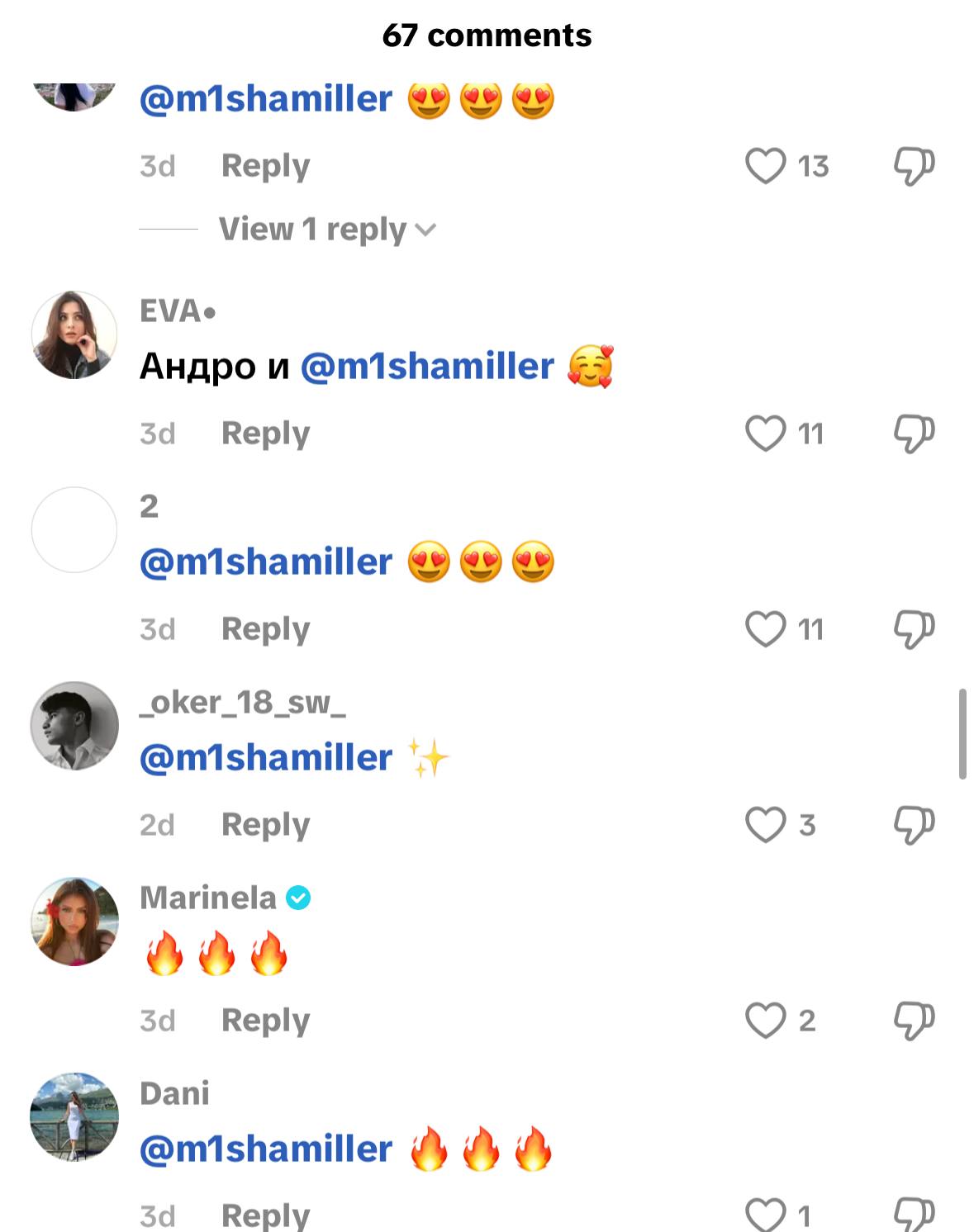Viewport: 974px width, 1232px height.
Task: Click the comments scrollbar handle
Action: point(962,734)
